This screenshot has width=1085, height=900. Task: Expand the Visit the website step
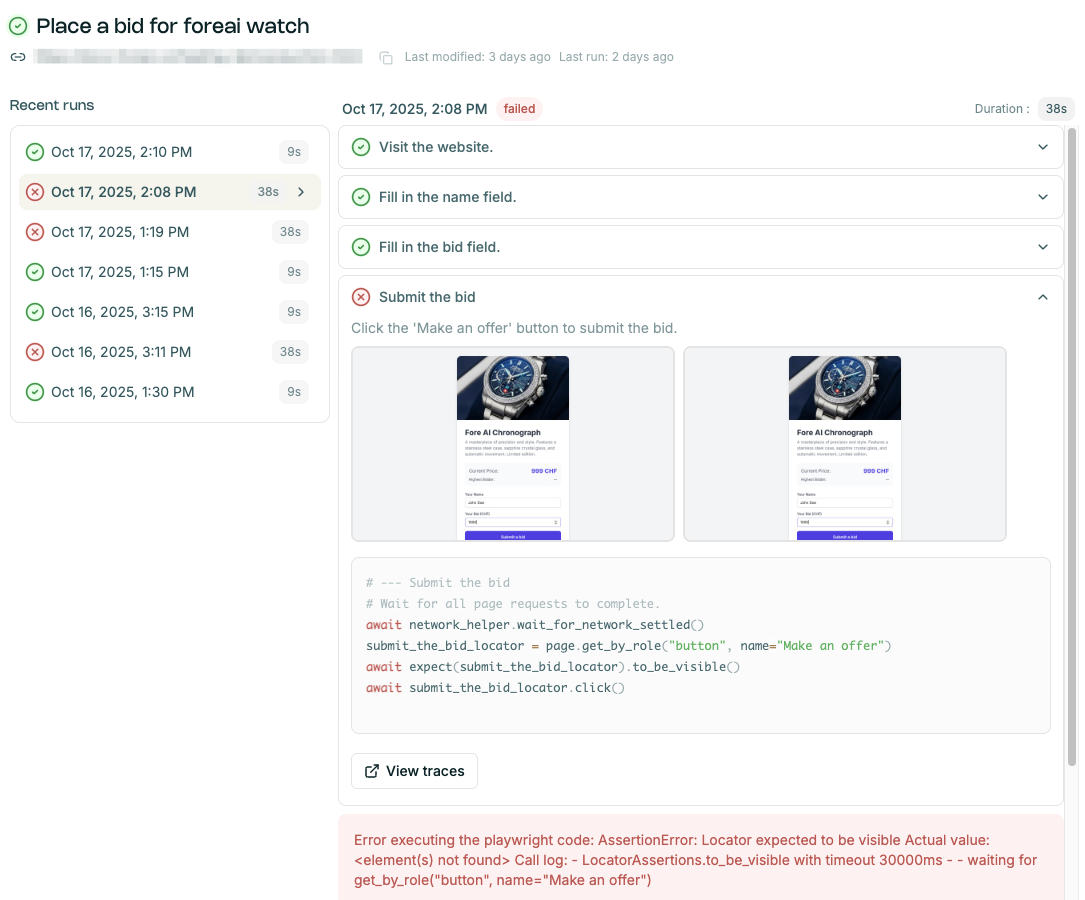pyautogui.click(x=1043, y=147)
